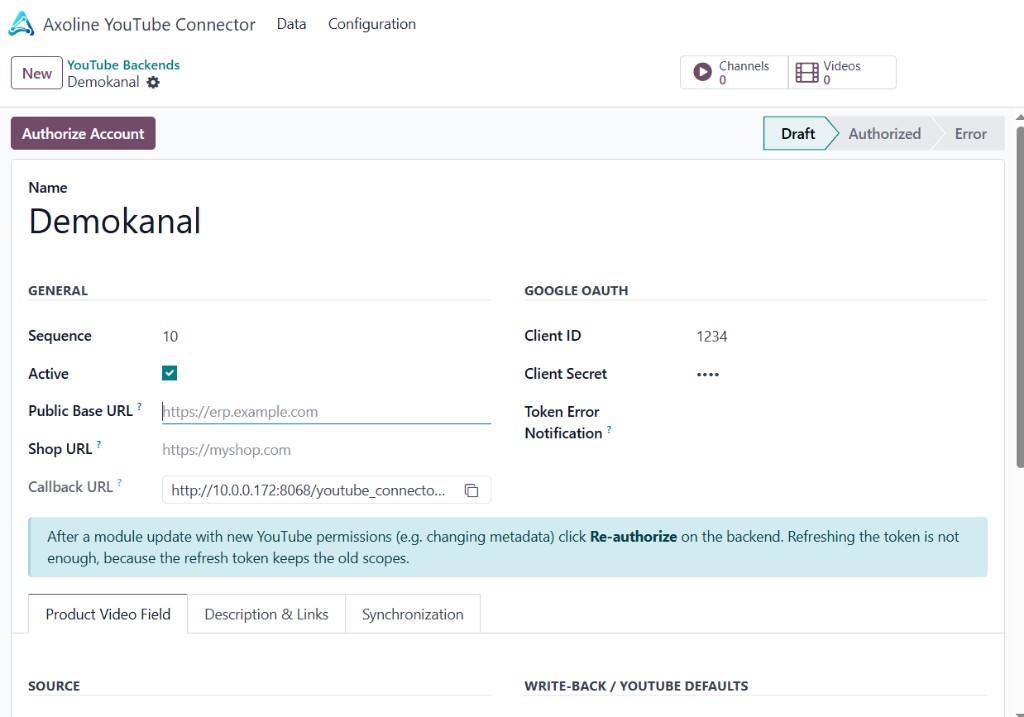
Task: Open the gear actions menu beside Demokanal
Action: click(x=153, y=82)
